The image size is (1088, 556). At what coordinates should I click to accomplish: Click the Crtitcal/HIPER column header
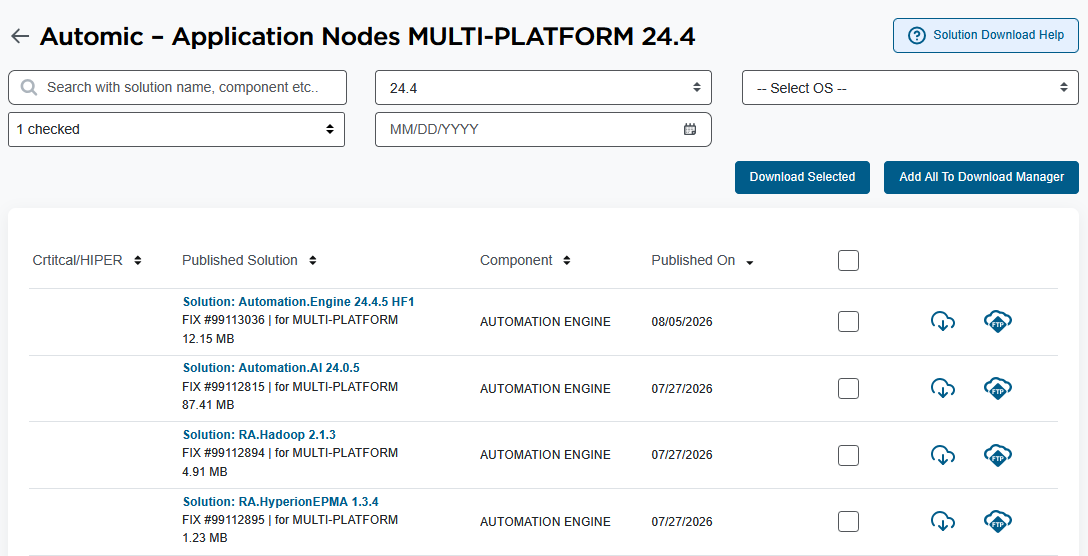pos(78,260)
